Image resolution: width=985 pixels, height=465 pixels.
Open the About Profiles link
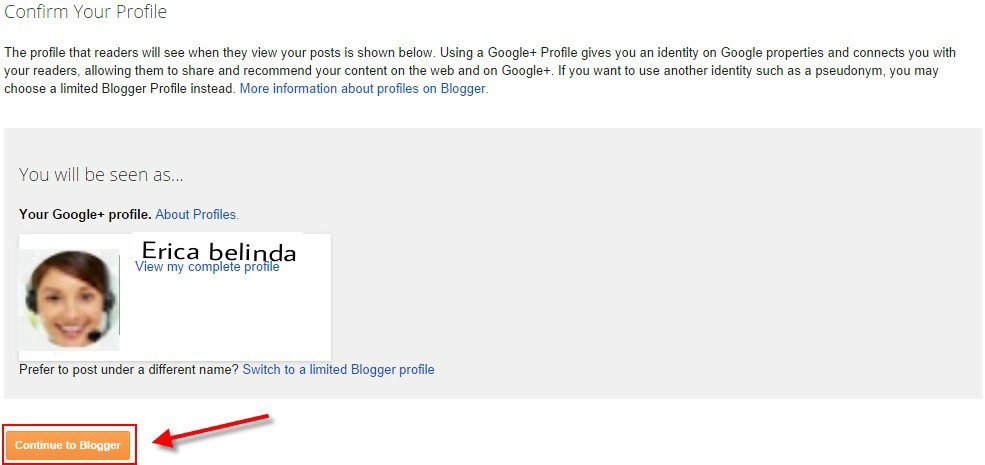coord(197,214)
